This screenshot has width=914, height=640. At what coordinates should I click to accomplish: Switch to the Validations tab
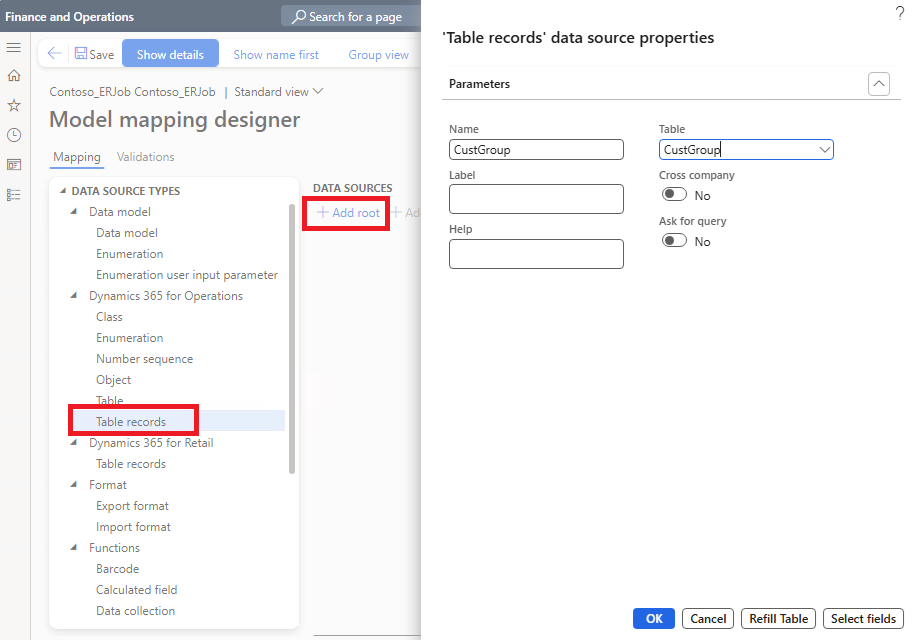(x=145, y=157)
